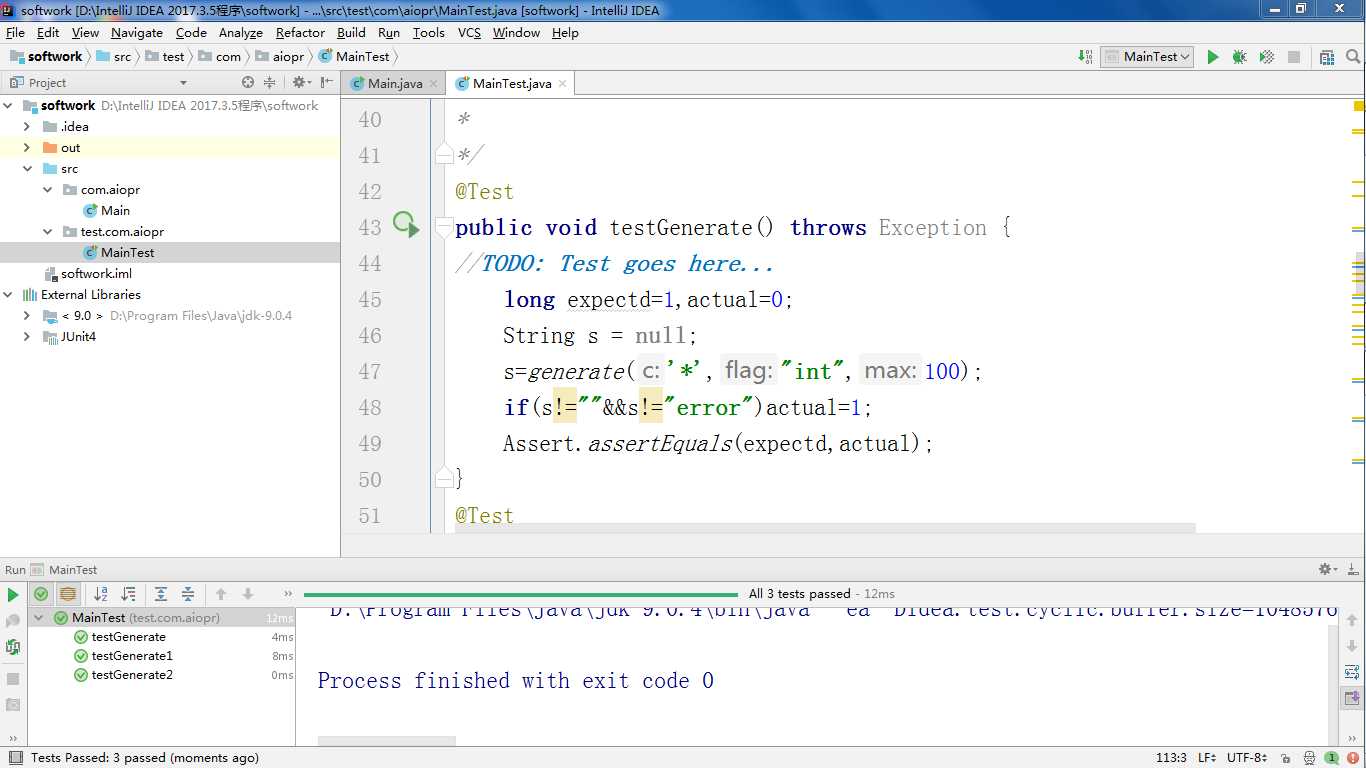Rerun tests with Run panel play icon
Image resolution: width=1366 pixels, height=768 pixels.
pyautogui.click(x=13, y=595)
